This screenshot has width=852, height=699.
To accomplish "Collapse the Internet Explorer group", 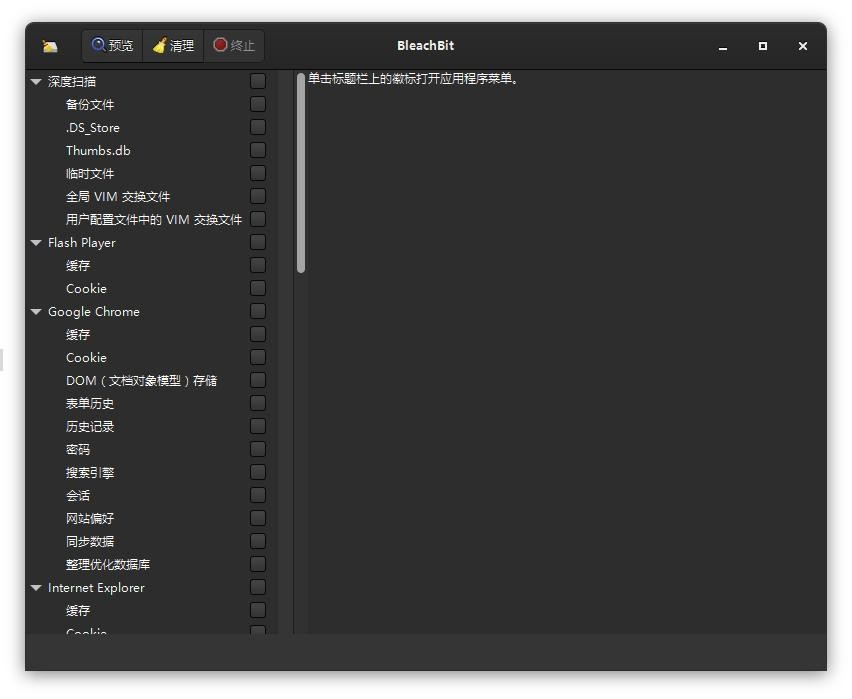I will tap(36, 588).
